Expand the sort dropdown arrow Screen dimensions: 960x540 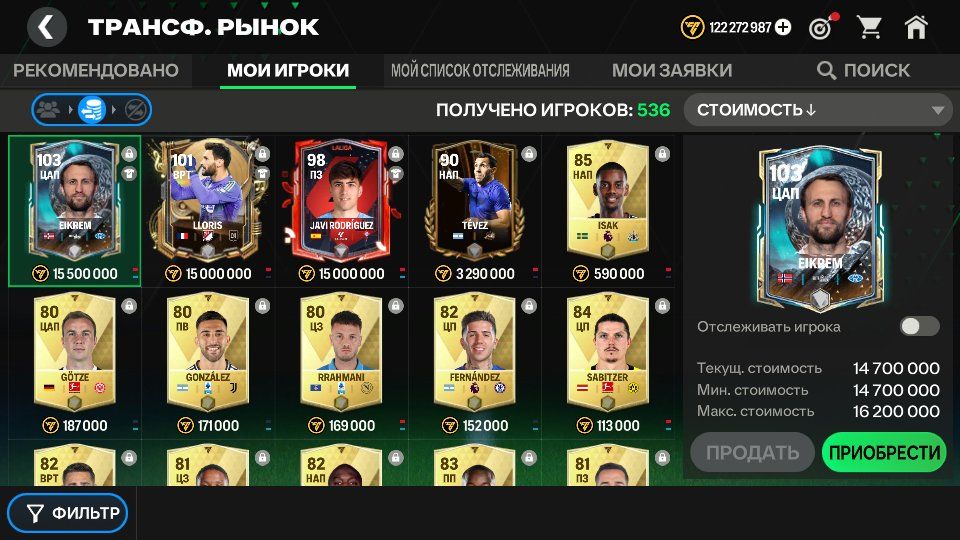pyautogui.click(x=937, y=111)
